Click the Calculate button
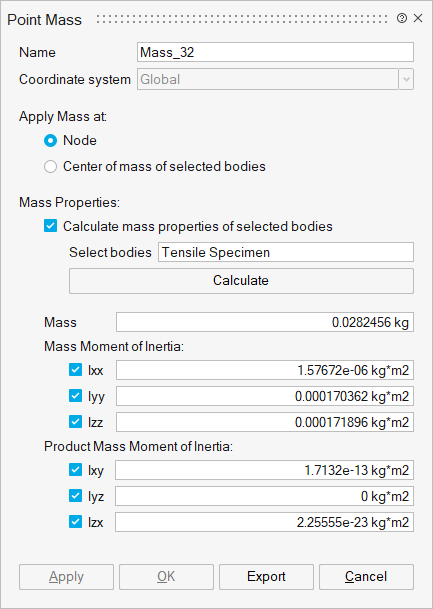This screenshot has width=433, height=609. pyautogui.click(x=241, y=281)
